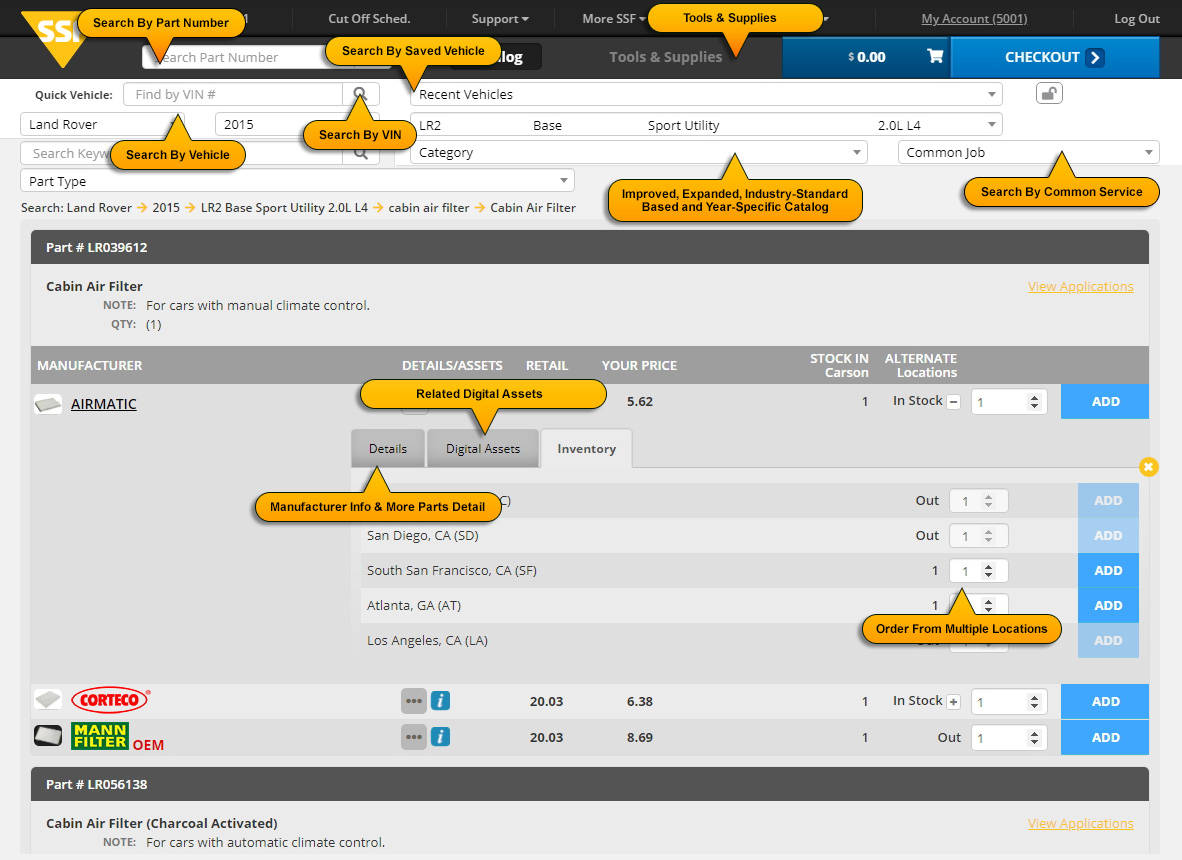
Task: Collapse Airmatic alternate locations minus toggle
Action: coord(953,402)
